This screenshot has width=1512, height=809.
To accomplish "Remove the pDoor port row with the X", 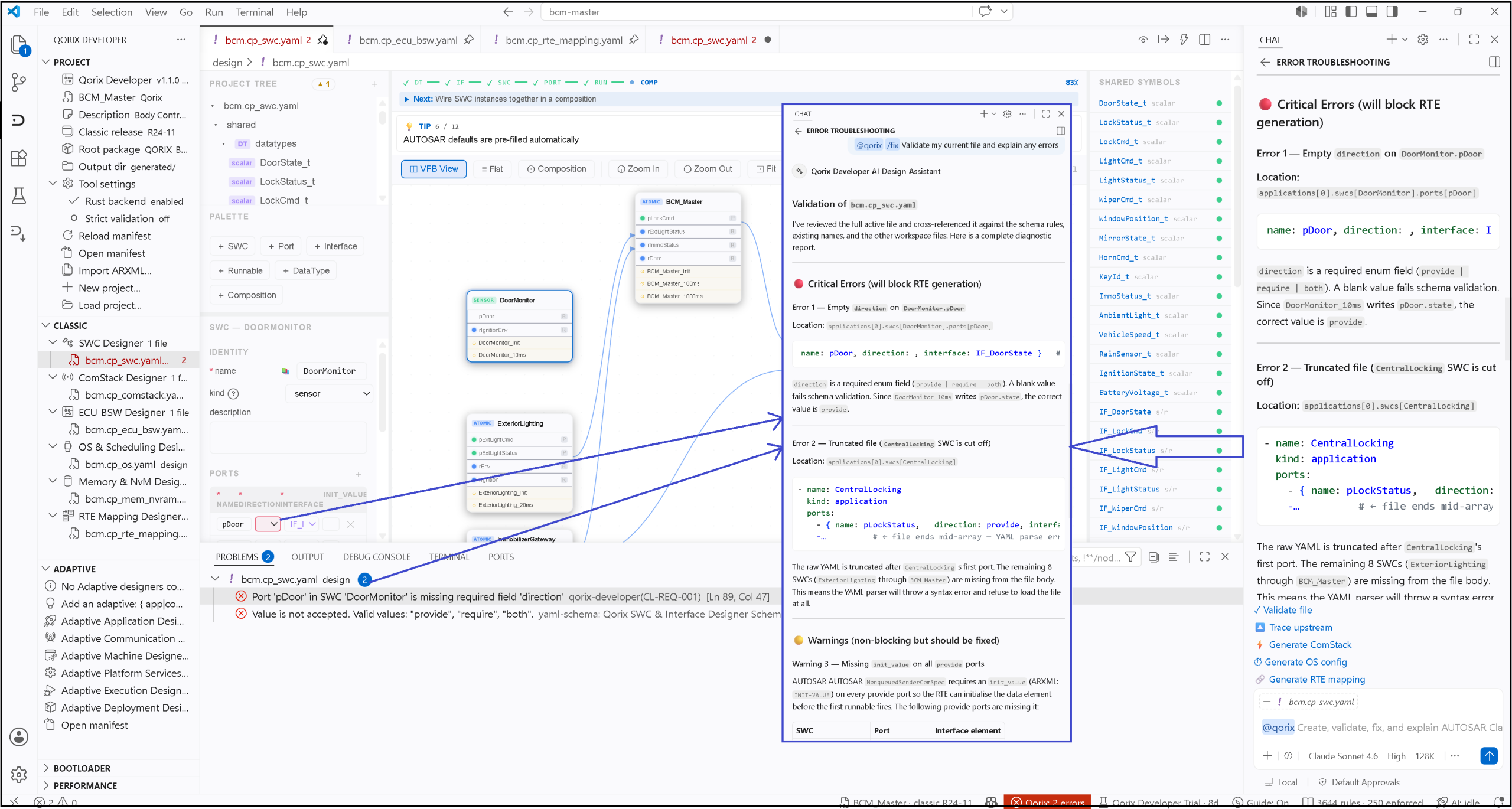I will click(x=350, y=524).
